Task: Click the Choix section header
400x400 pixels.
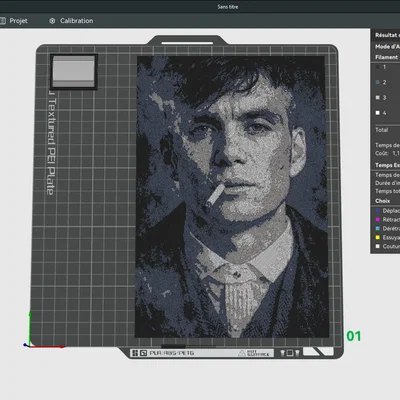Action: click(x=382, y=201)
